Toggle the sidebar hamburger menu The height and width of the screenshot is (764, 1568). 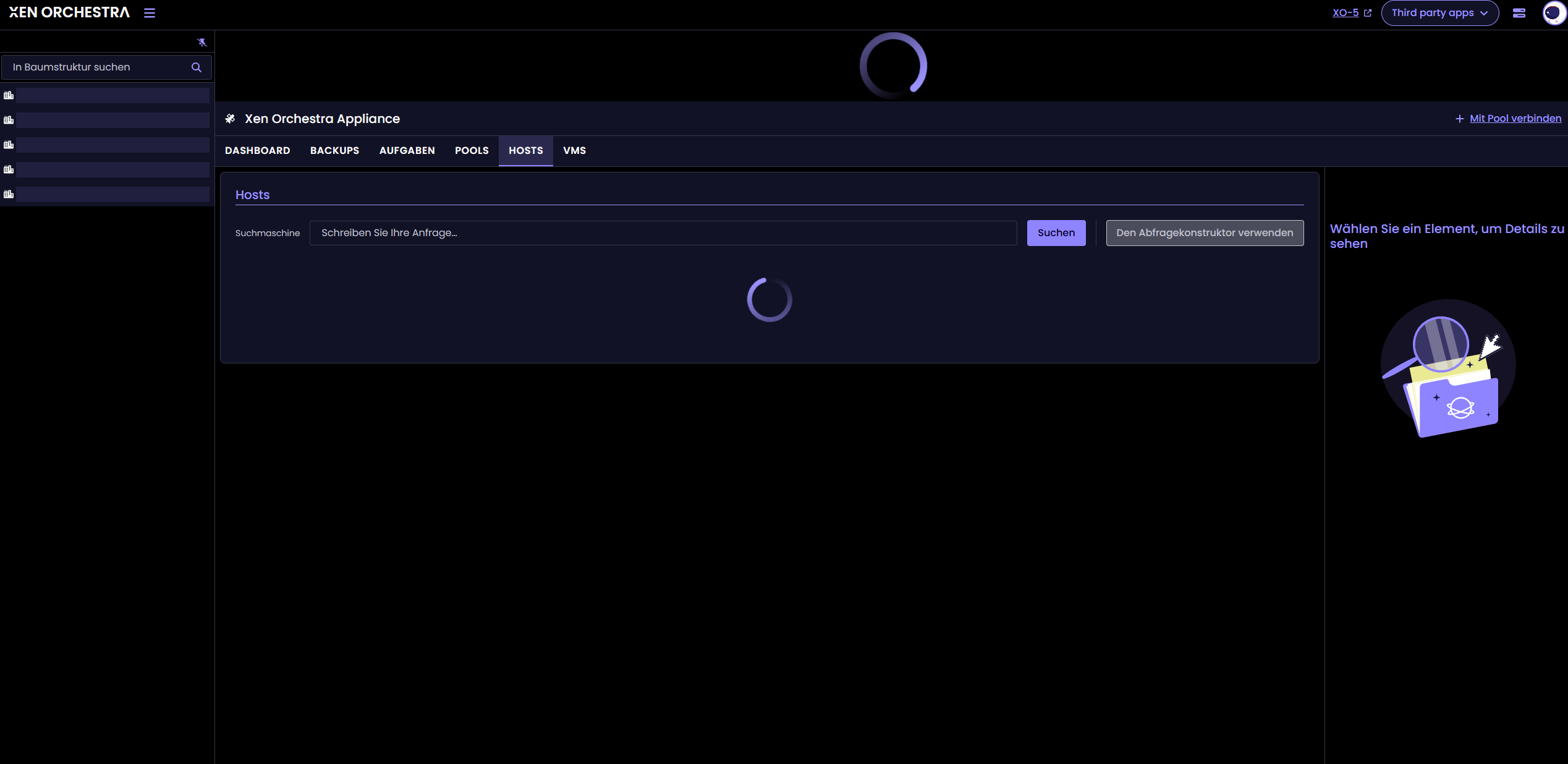[x=150, y=13]
